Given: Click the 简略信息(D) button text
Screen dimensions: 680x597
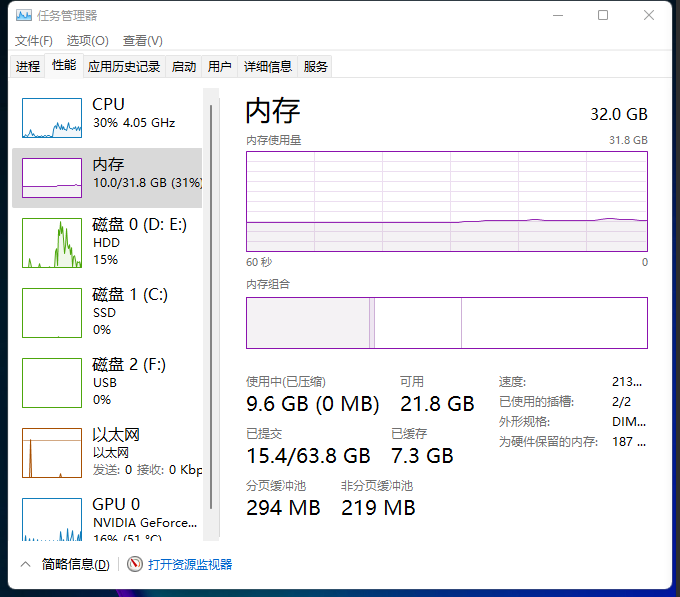Looking at the screenshot, I should coord(76,565).
